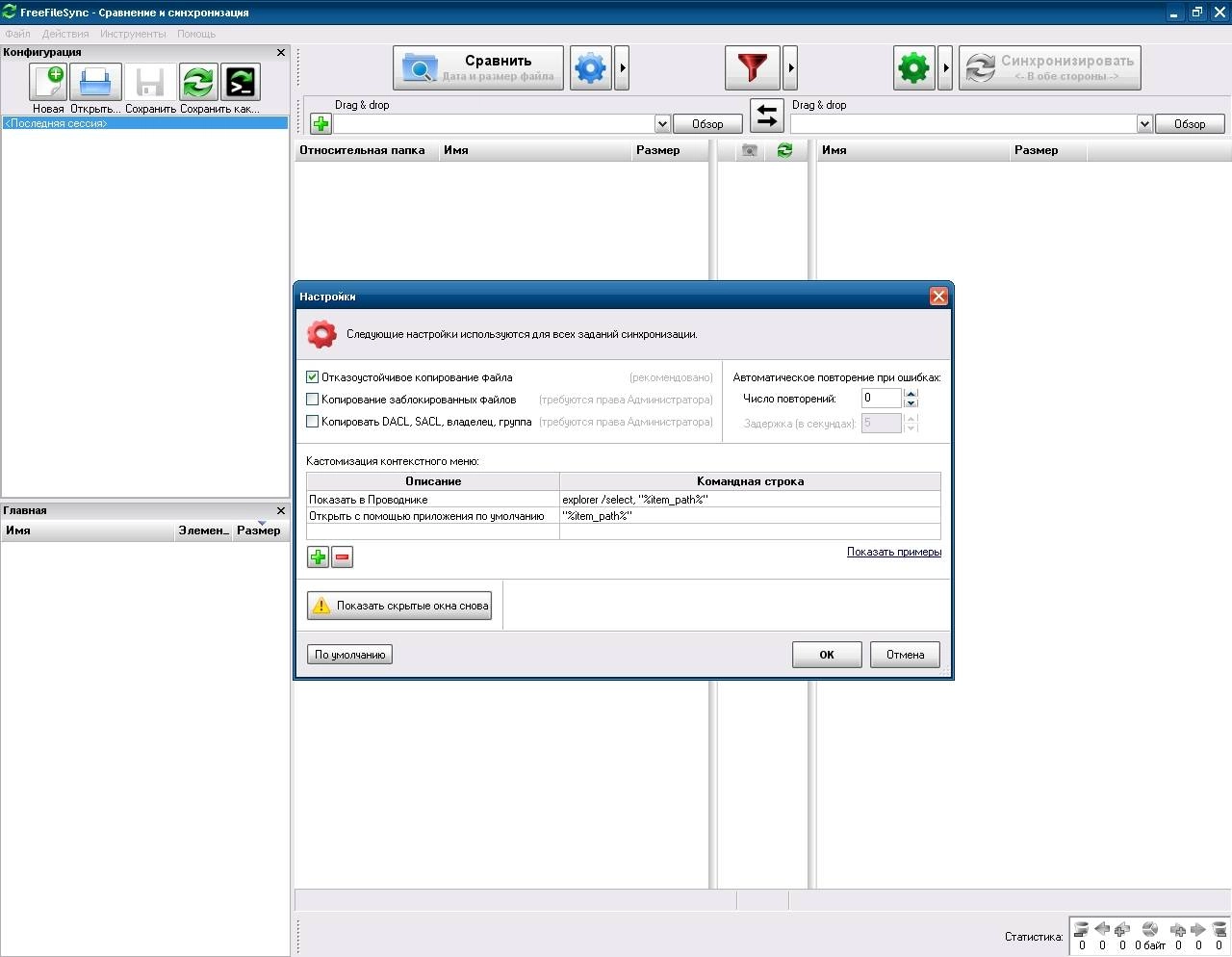Create a new configuration (Новая)

tap(48, 82)
